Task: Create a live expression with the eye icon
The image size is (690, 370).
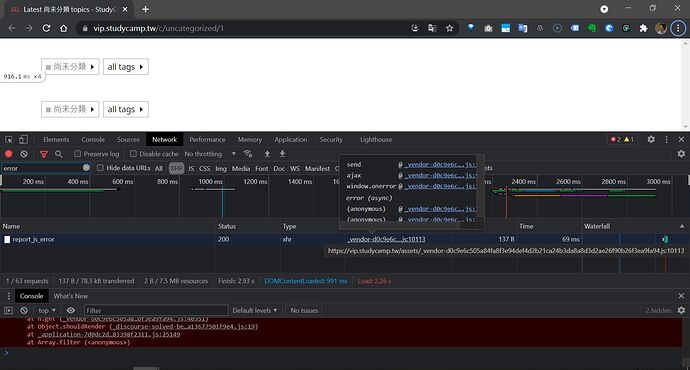Action: pos(70,310)
